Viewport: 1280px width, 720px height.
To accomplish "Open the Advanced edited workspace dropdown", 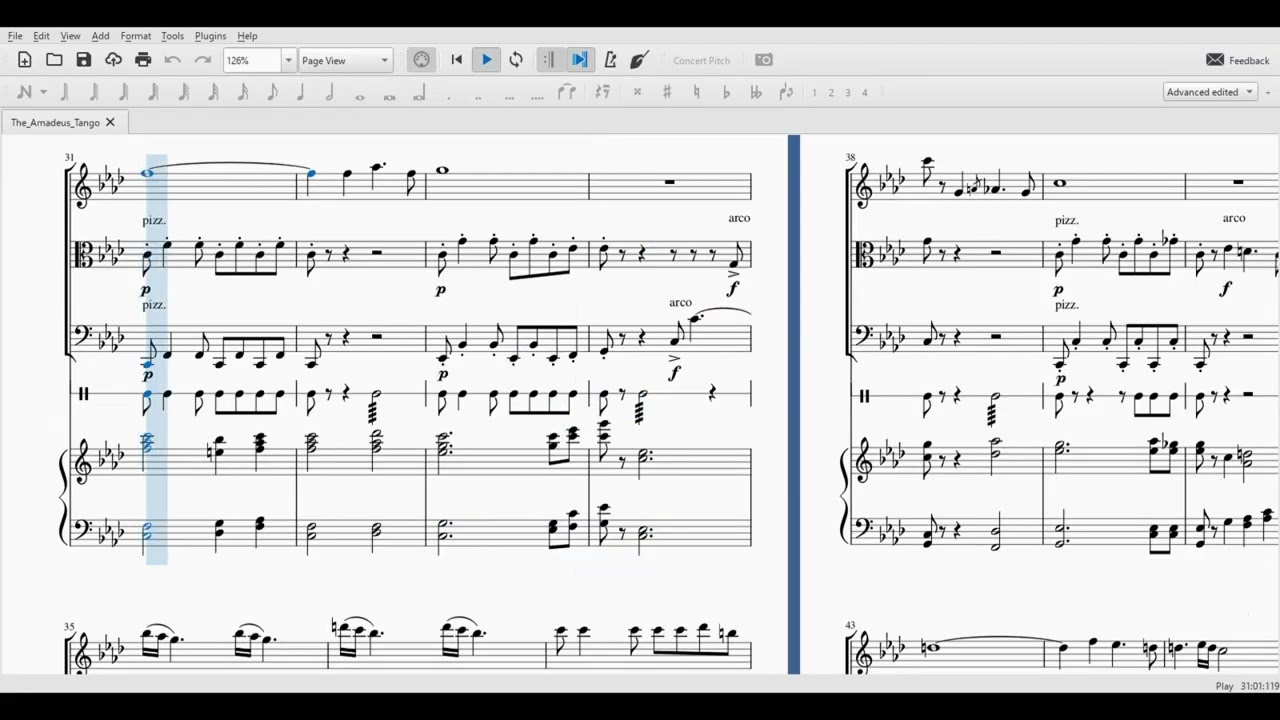I will [x=1210, y=92].
